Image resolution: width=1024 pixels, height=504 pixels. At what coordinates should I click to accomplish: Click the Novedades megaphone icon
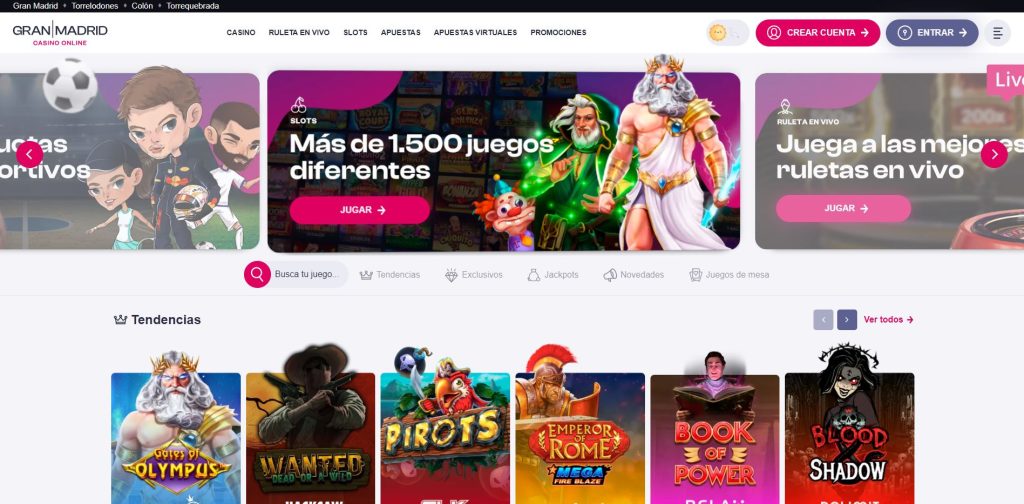[610, 275]
